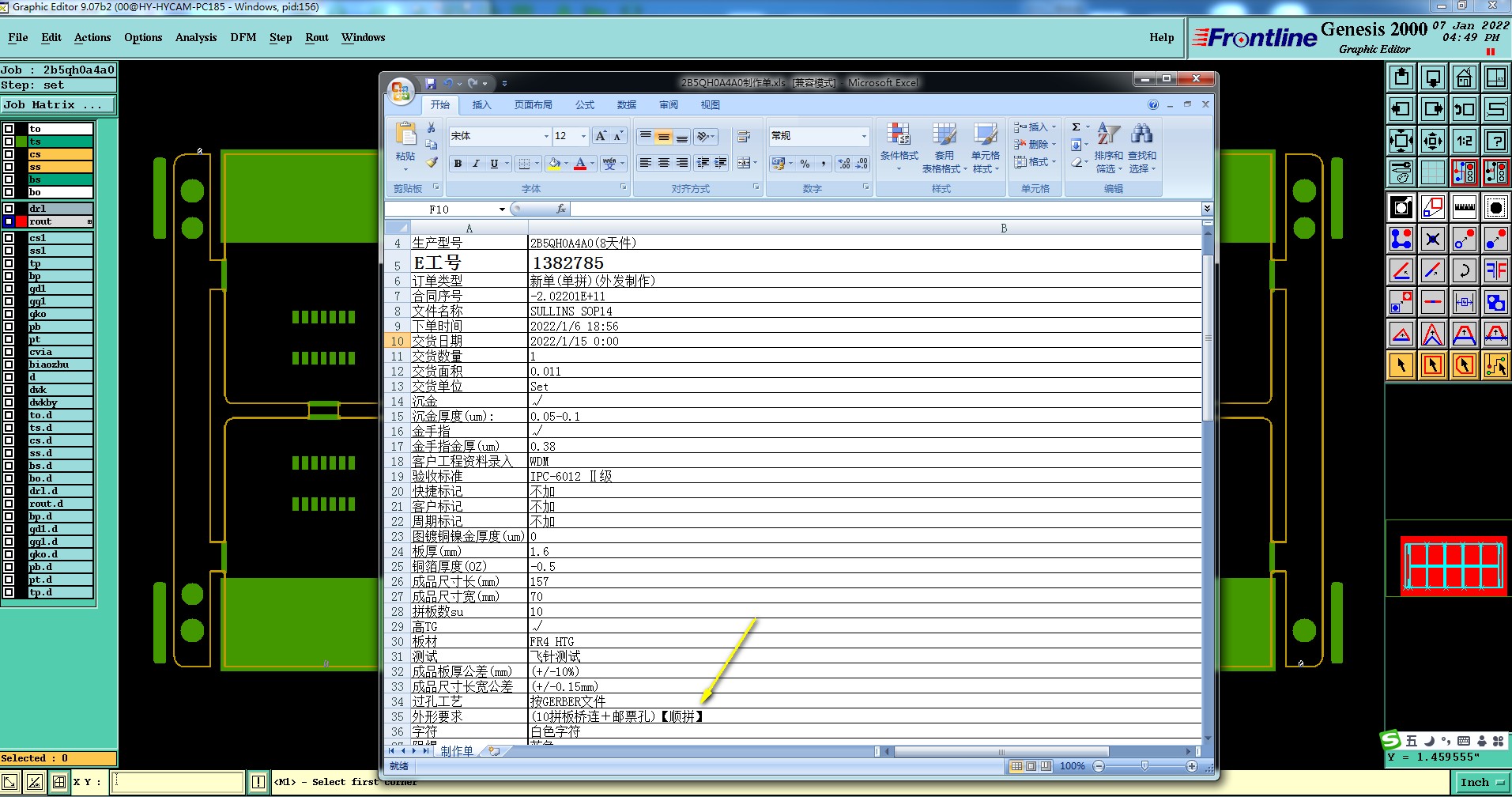Toggle checkbox for layer drl
Viewport: 1512px width, 797px height.
click(9, 209)
